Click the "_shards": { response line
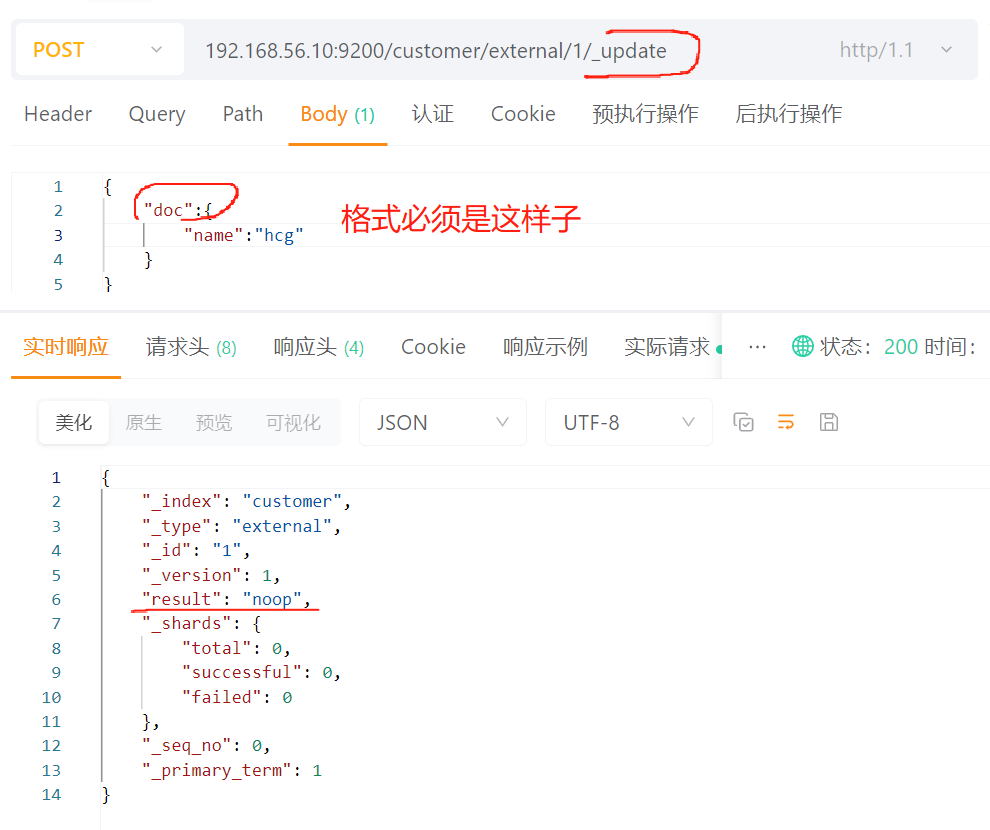The height and width of the screenshot is (830, 990). (201, 624)
